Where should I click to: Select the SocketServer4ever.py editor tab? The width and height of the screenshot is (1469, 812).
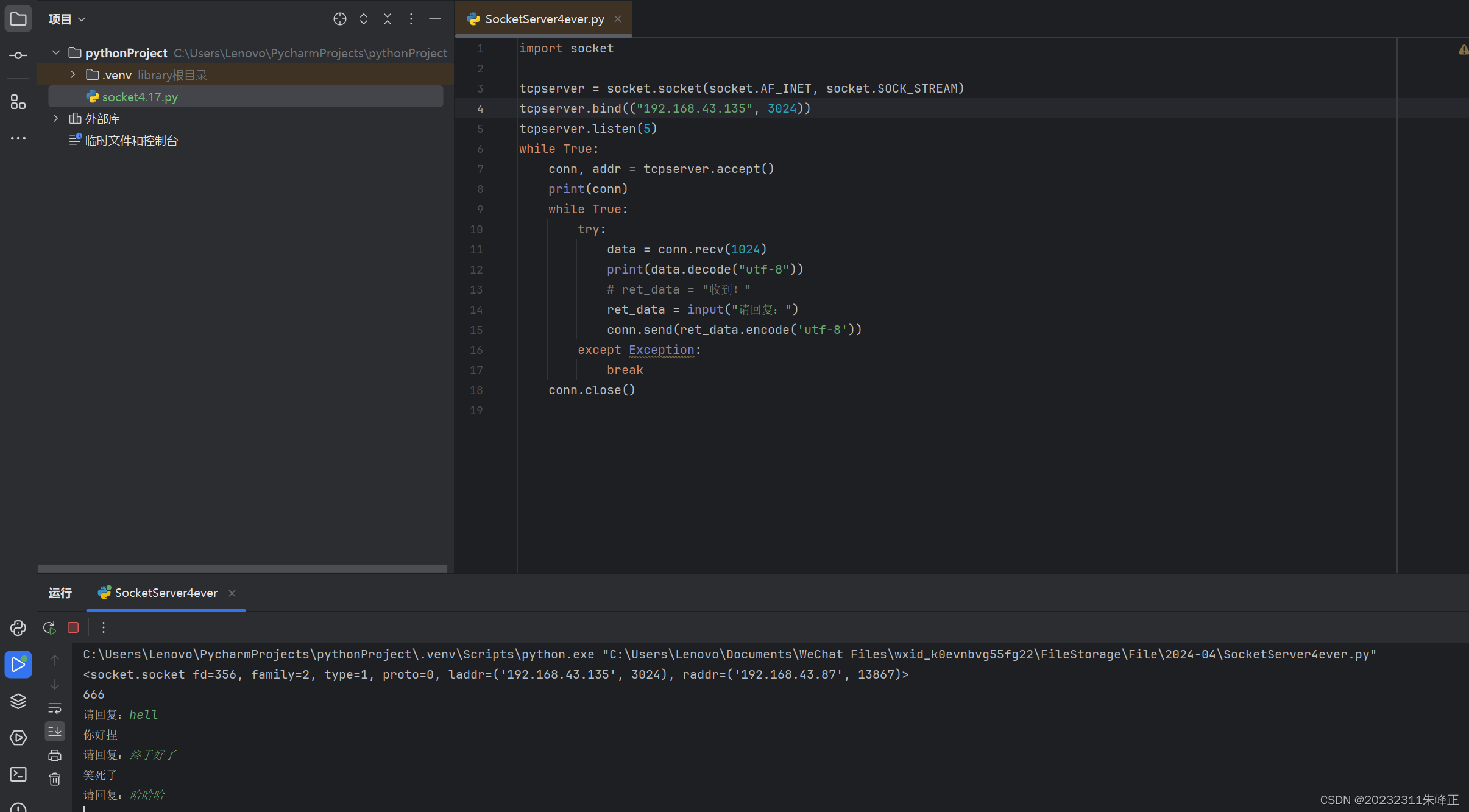point(544,19)
